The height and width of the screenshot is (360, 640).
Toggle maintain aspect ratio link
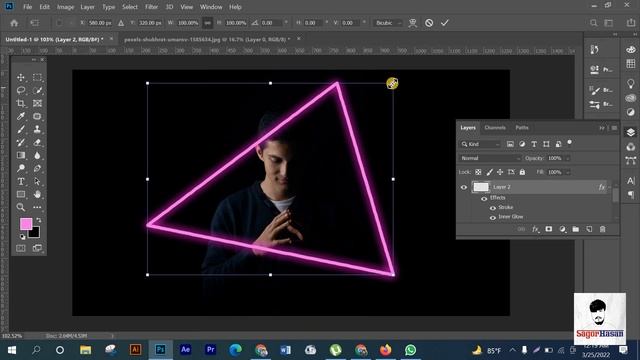(x=207, y=23)
